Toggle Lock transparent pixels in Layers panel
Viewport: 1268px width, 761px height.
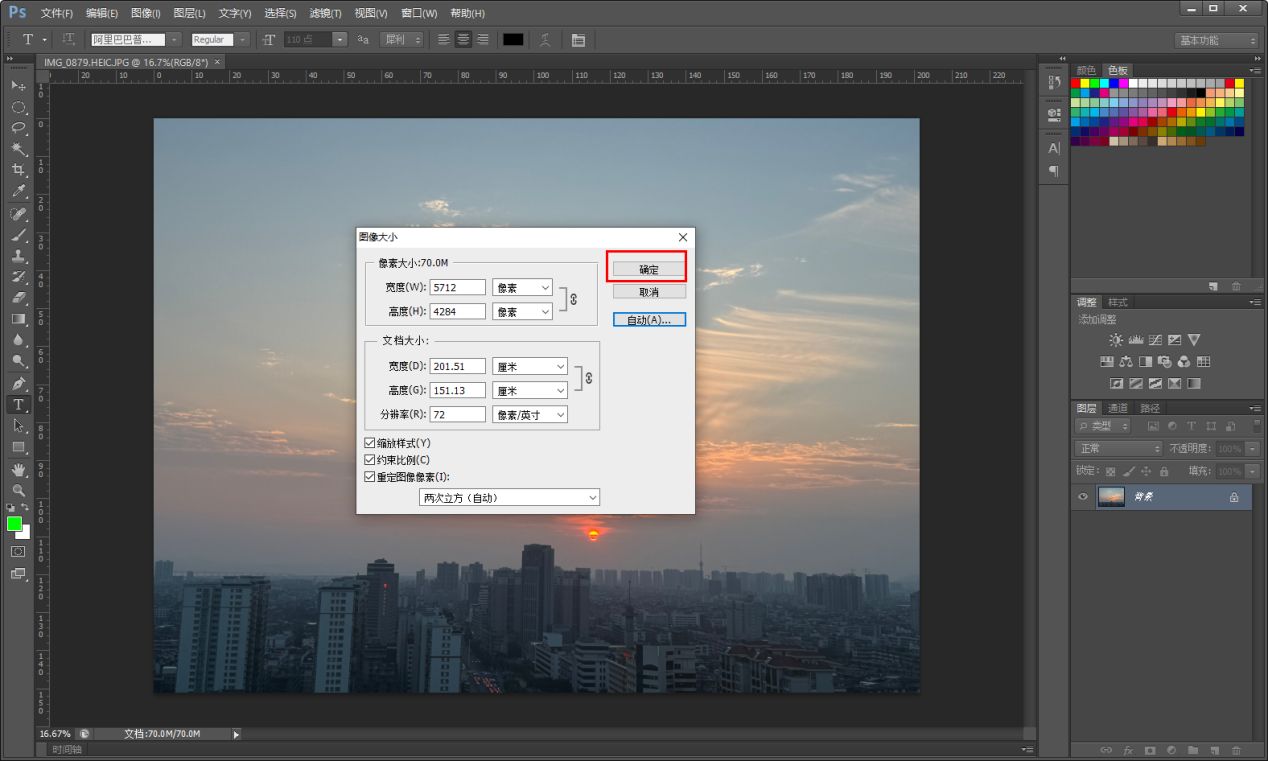click(x=1111, y=471)
